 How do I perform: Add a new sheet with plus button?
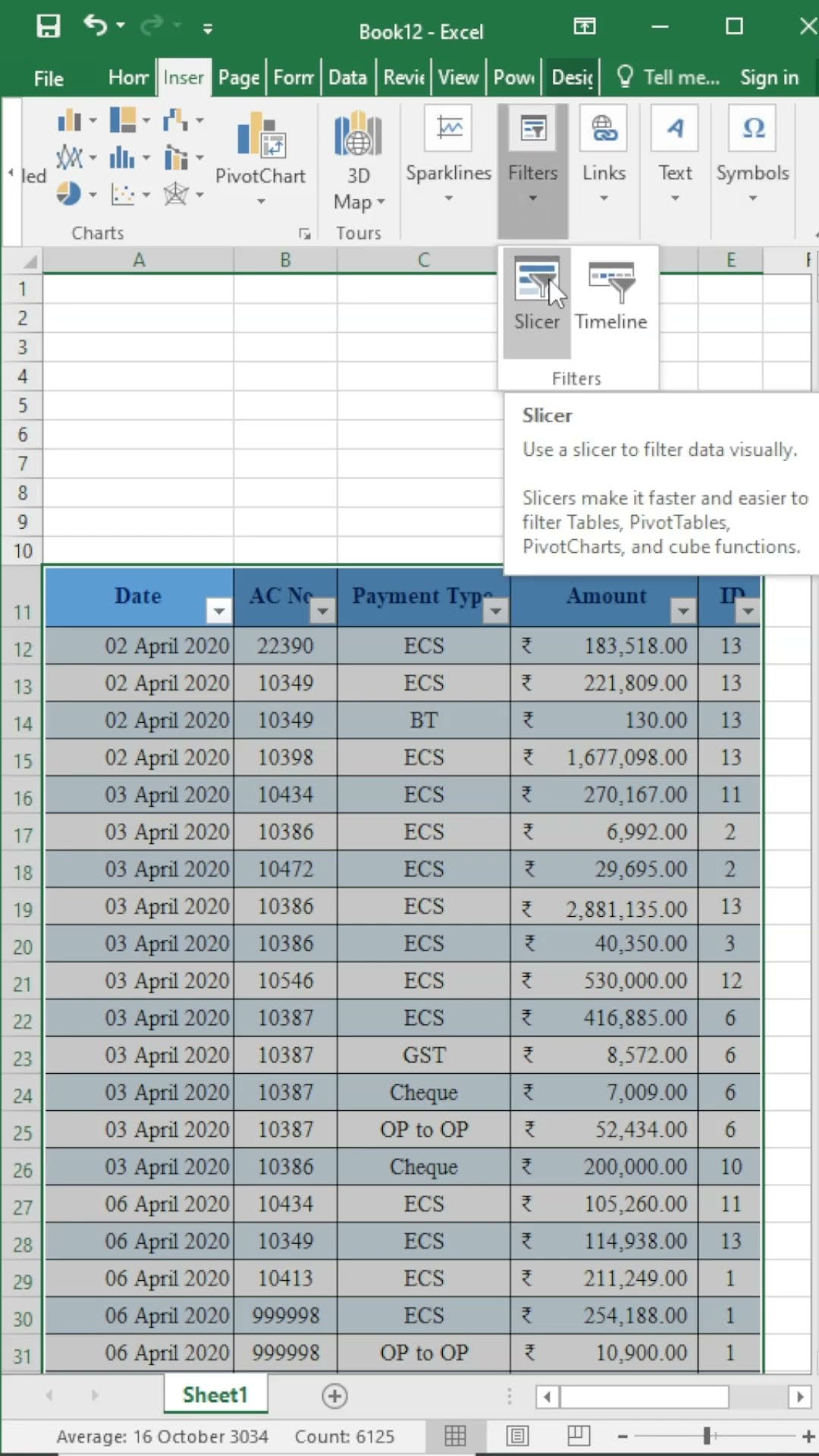pyautogui.click(x=334, y=1396)
